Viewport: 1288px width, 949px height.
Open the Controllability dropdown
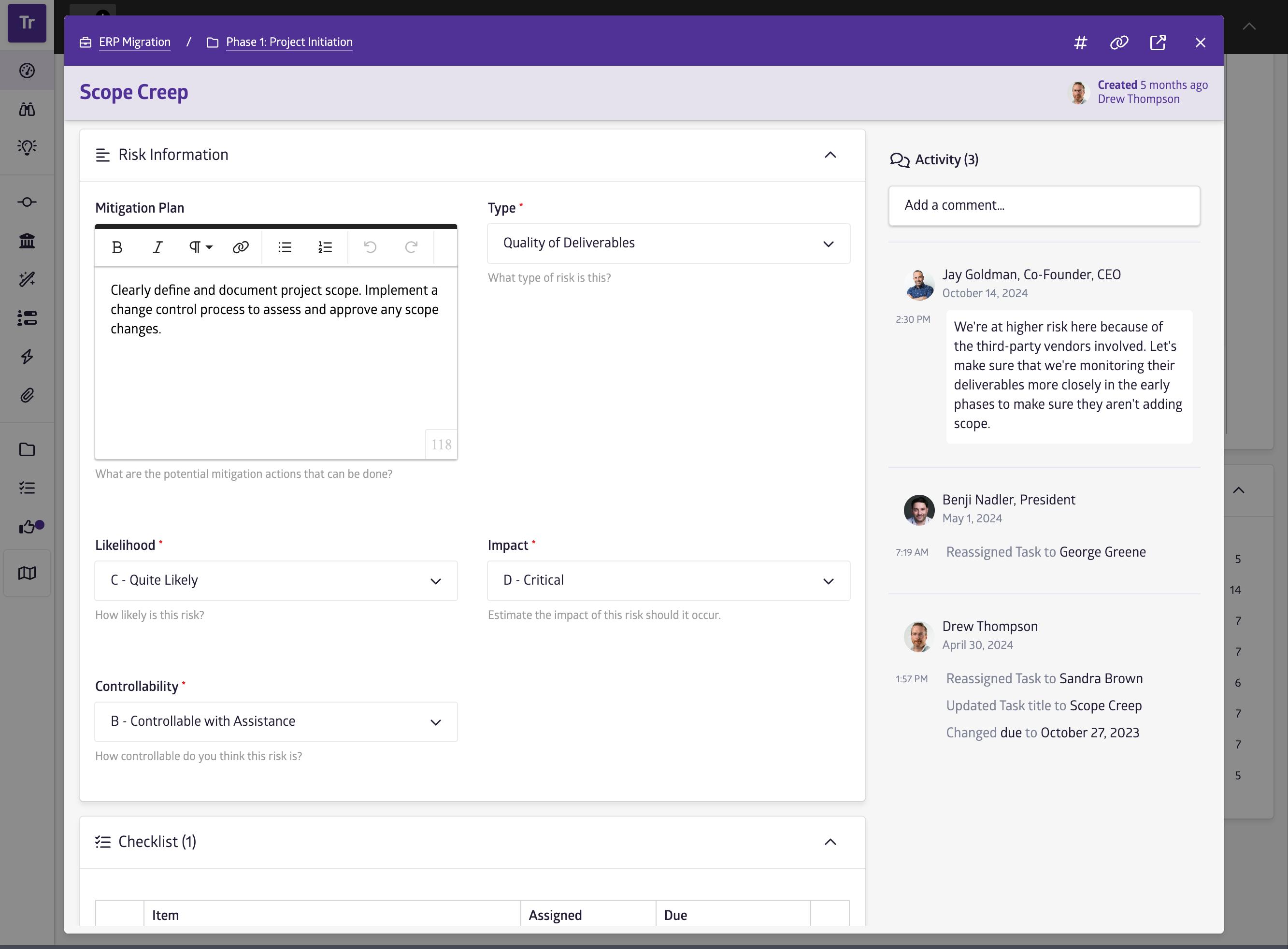pos(276,721)
